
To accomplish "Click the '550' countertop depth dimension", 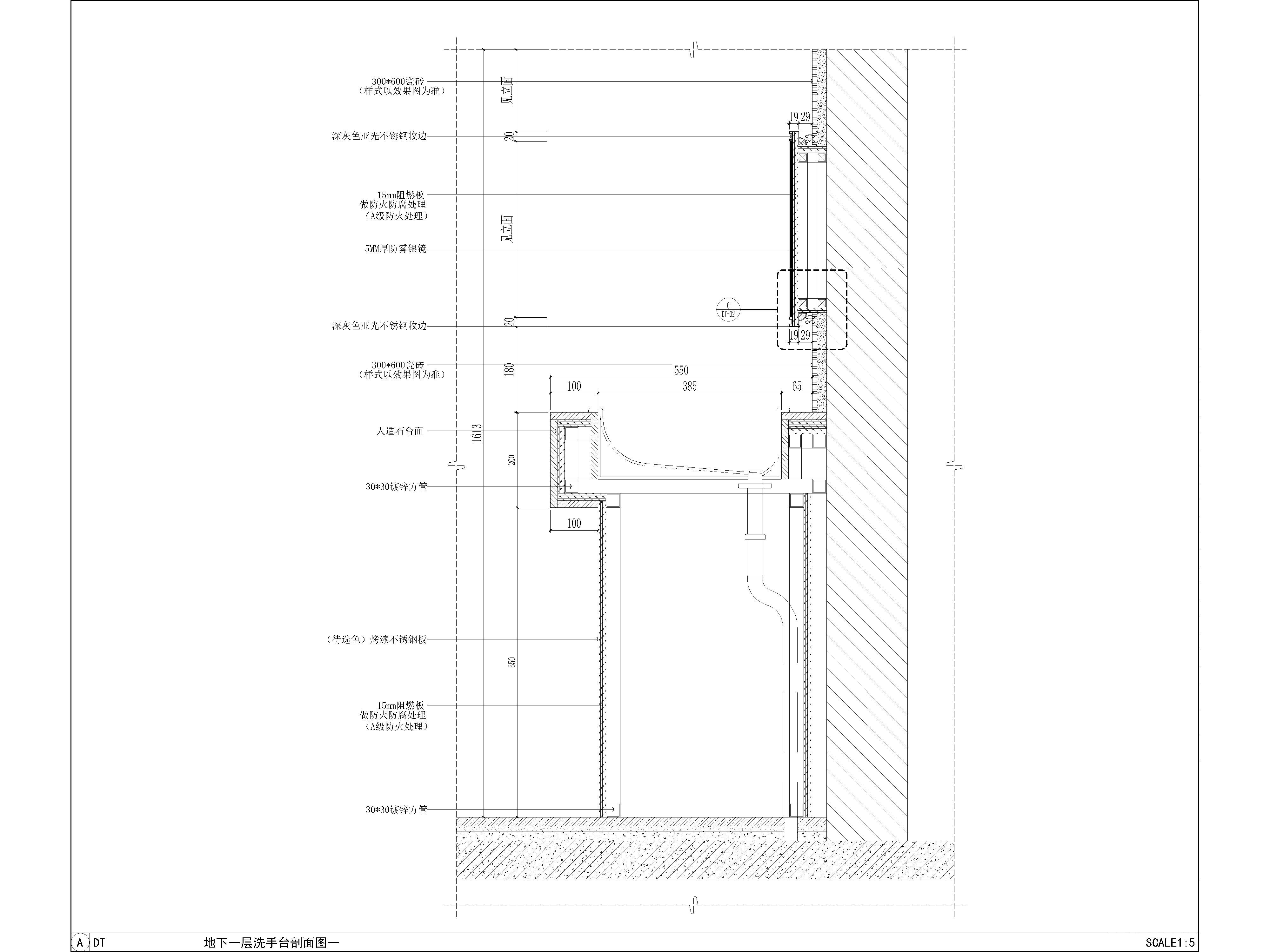I will tap(681, 371).
